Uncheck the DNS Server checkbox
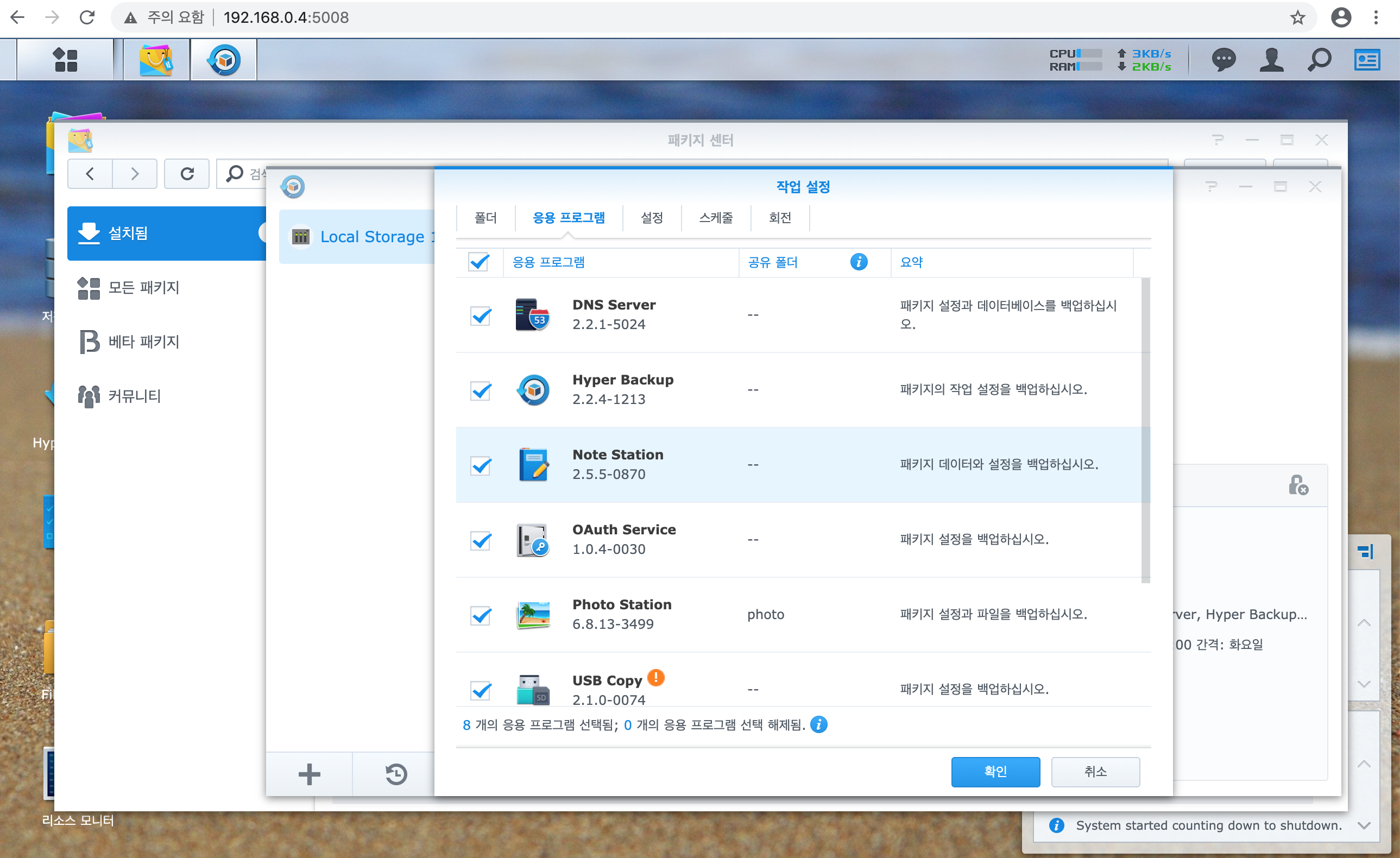The width and height of the screenshot is (1400, 858). tap(481, 316)
